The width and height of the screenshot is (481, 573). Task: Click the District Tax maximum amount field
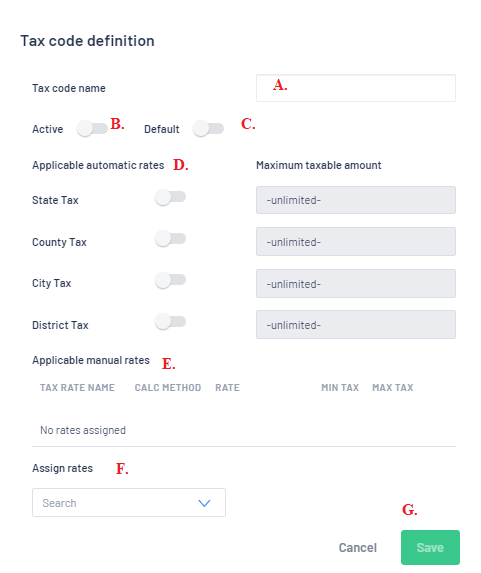tap(356, 325)
